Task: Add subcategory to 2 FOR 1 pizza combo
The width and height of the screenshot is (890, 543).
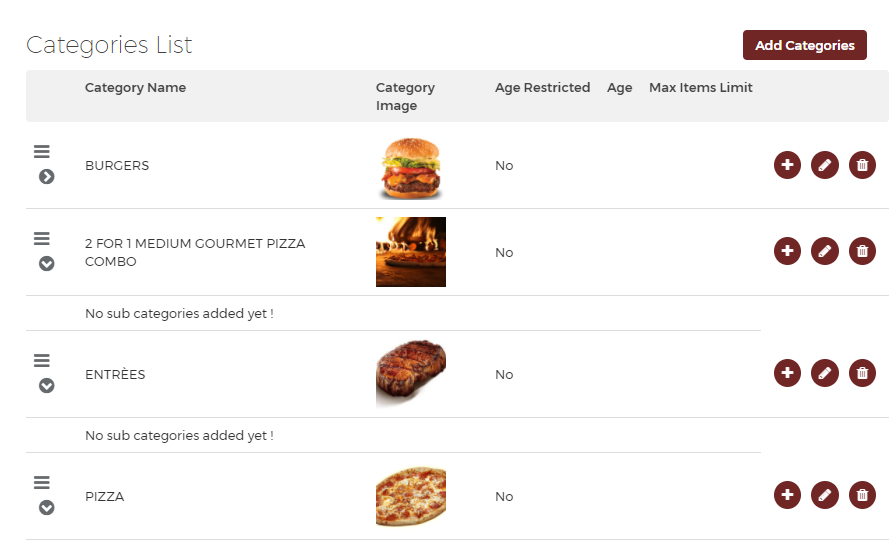Action: pyautogui.click(x=787, y=251)
